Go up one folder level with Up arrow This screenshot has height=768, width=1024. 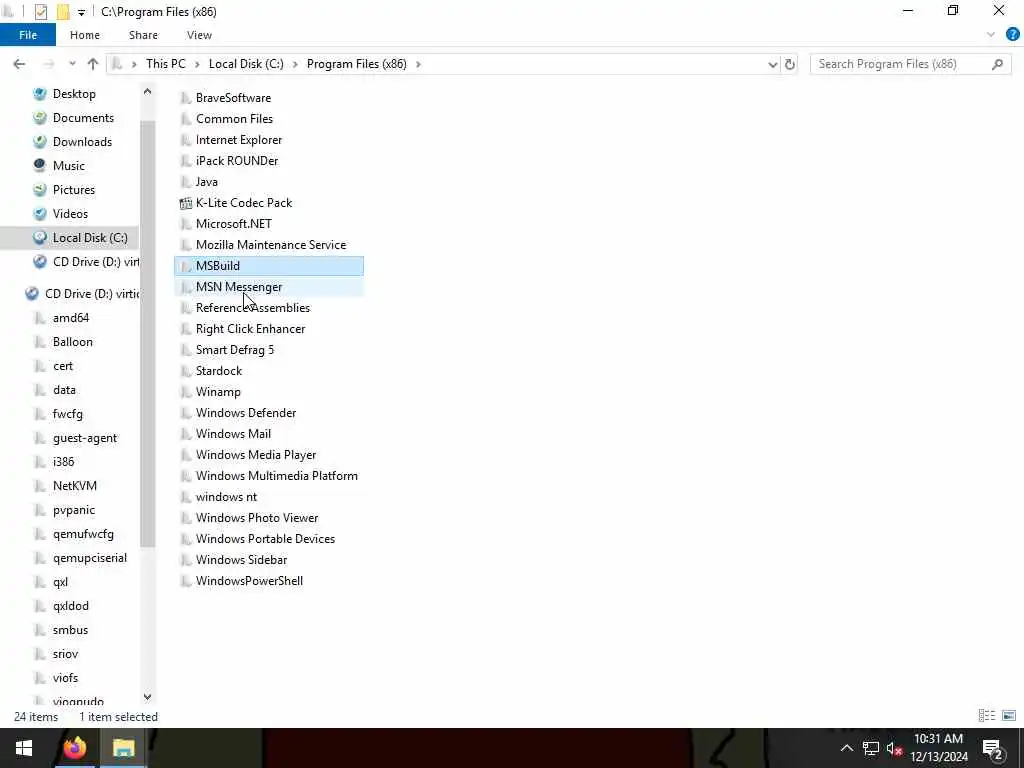click(93, 64)
